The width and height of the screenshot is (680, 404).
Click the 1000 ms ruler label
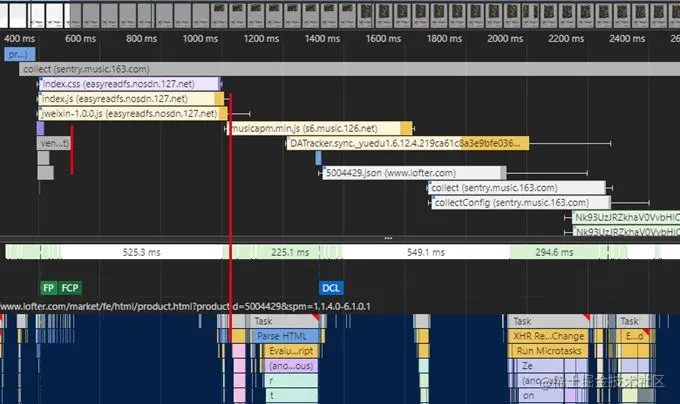[x=200, y=39]
